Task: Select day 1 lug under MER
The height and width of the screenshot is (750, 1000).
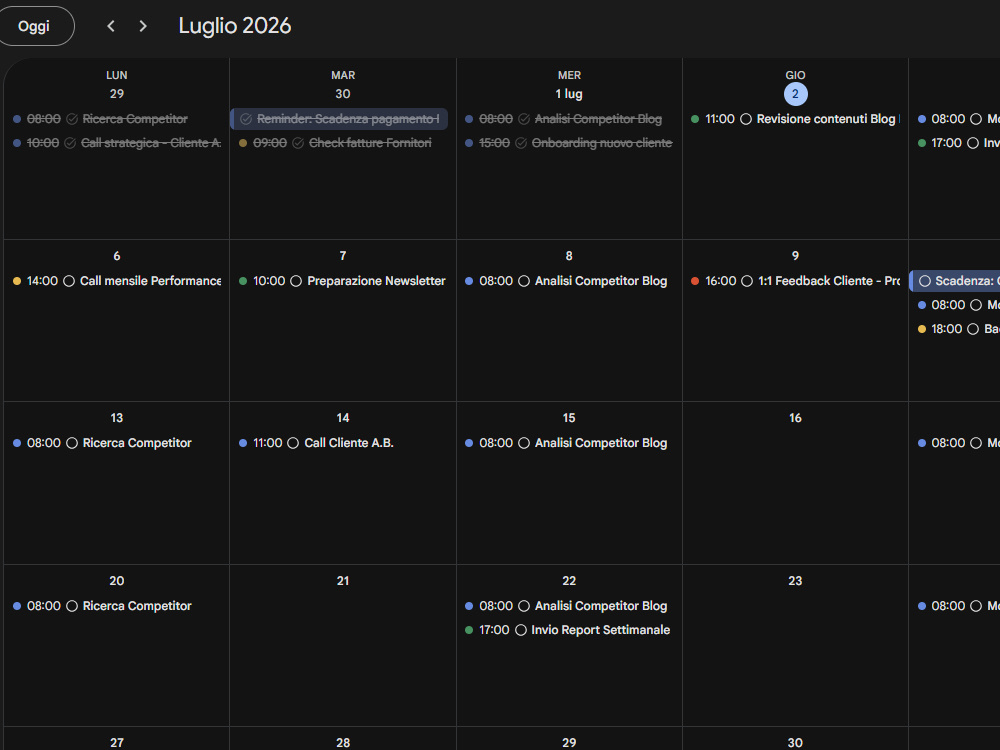Action: click(x=569, y=94)
